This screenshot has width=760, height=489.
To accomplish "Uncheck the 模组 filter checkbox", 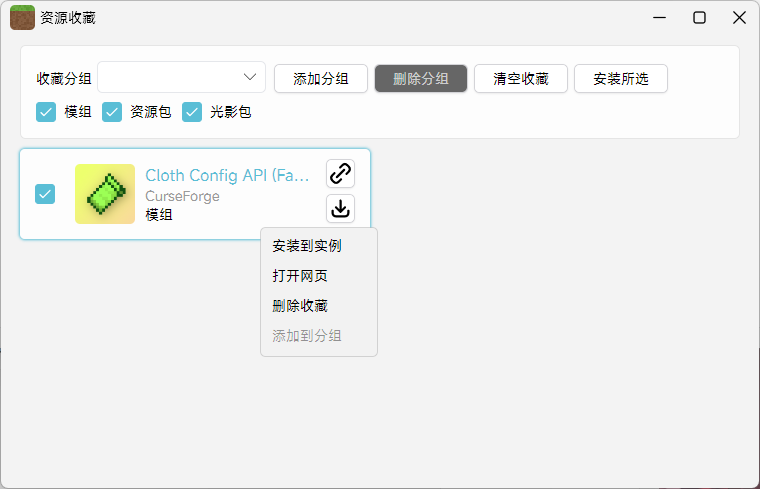I will coord(46,112).
